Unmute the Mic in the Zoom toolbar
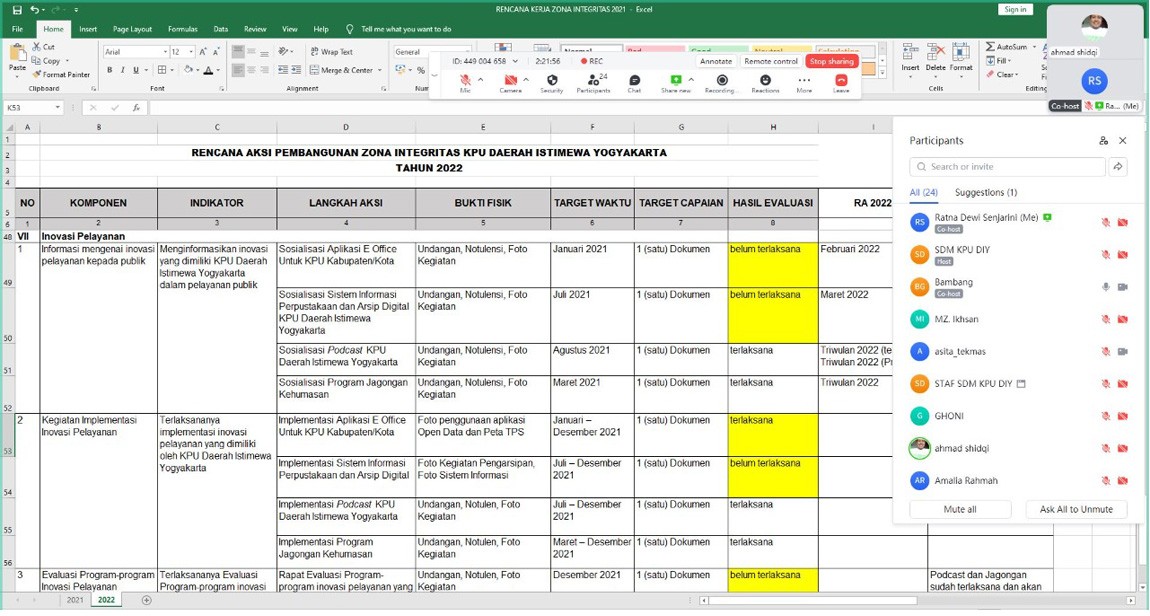The image size is (1150, 616). [x=465, y=80]
